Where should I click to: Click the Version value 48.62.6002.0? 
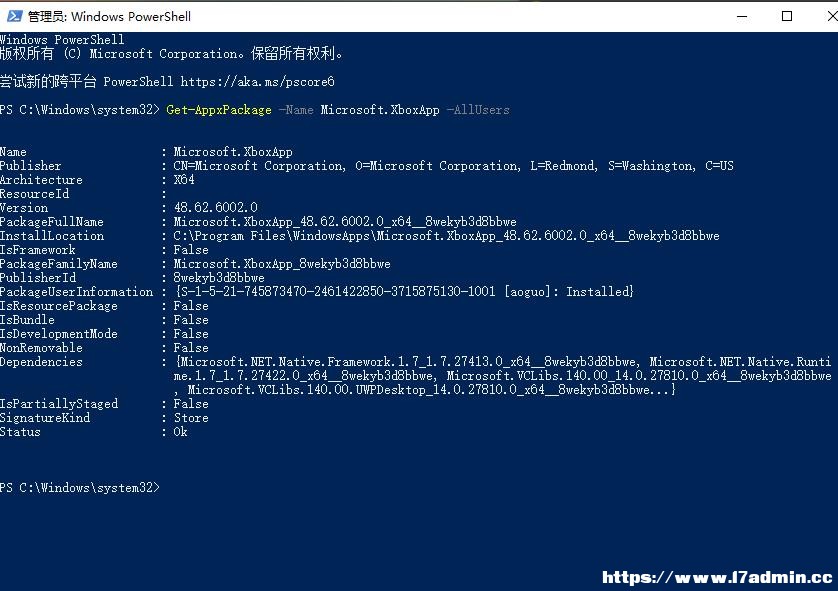[215, 207]
